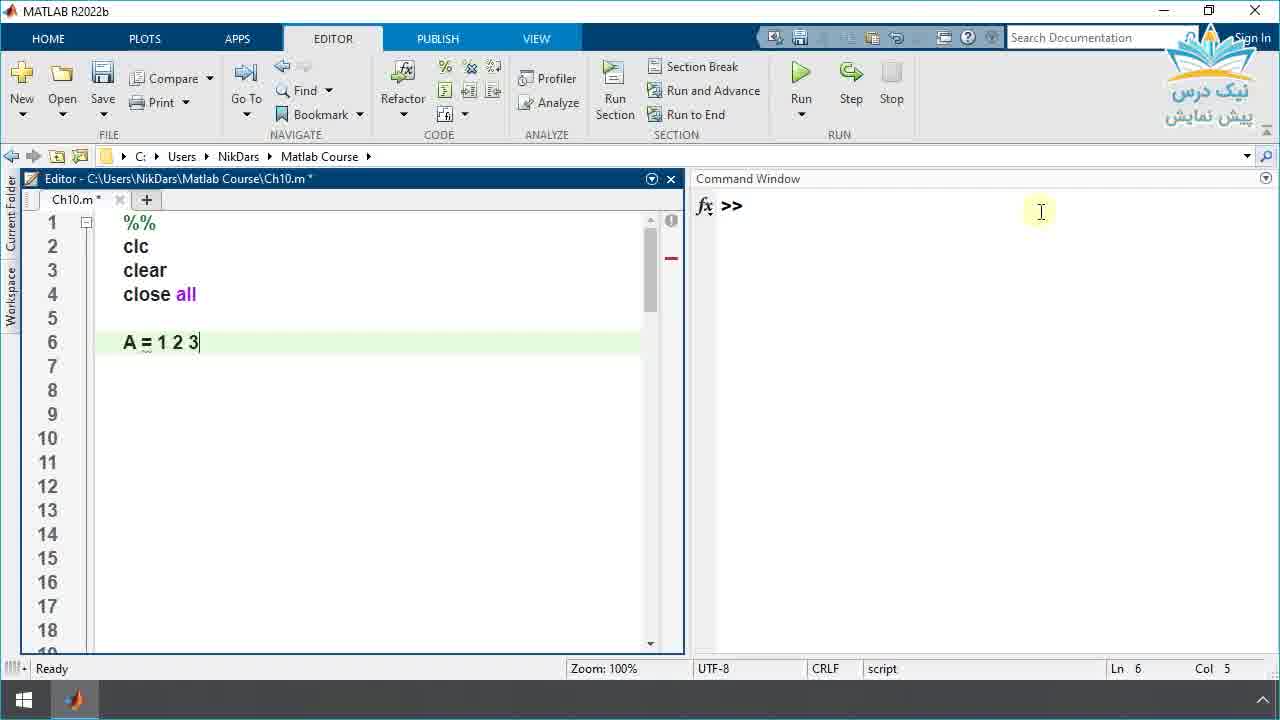1280x720 pixels.
Task: Click the Step button
Action: [851, 82]
